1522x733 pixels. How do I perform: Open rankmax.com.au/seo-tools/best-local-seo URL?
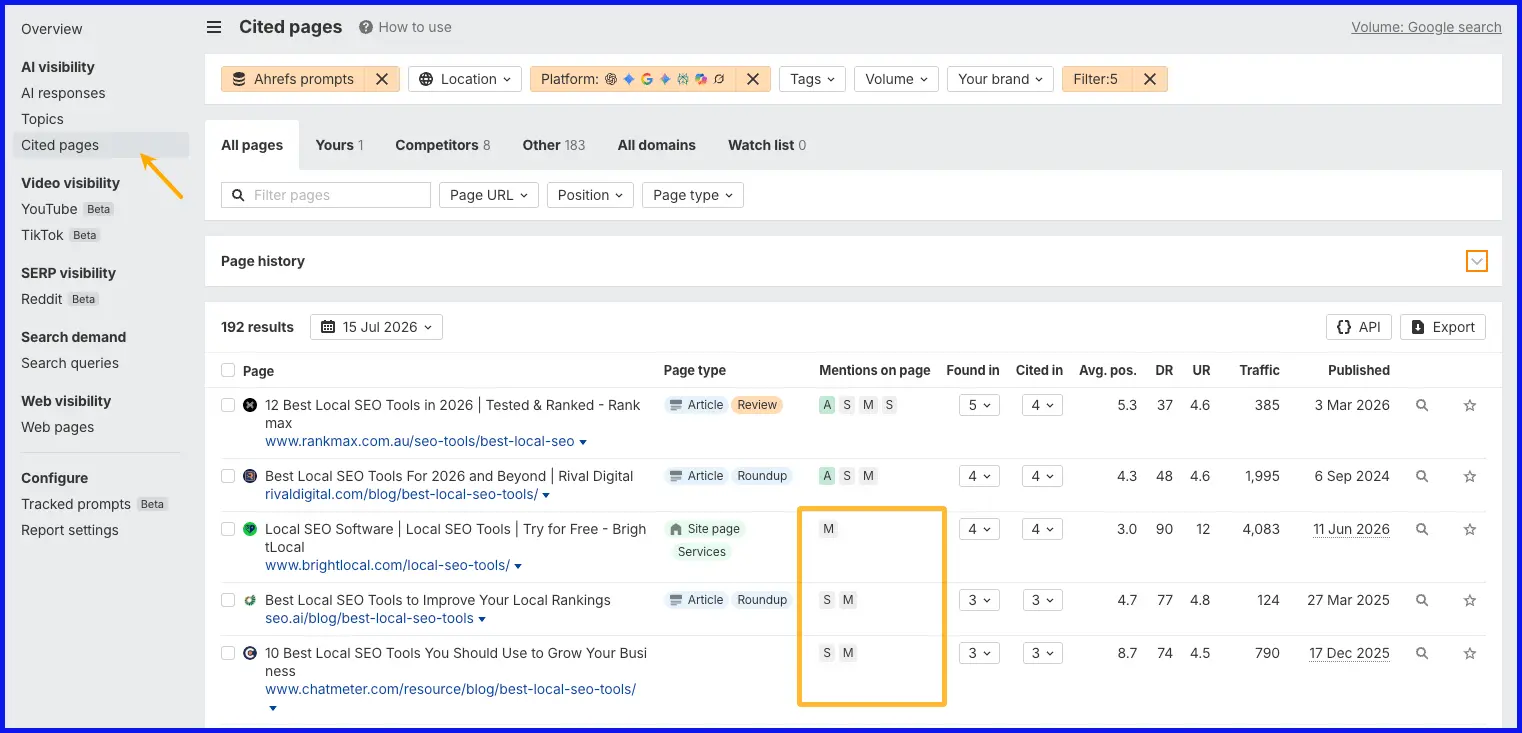coord(420,441)
